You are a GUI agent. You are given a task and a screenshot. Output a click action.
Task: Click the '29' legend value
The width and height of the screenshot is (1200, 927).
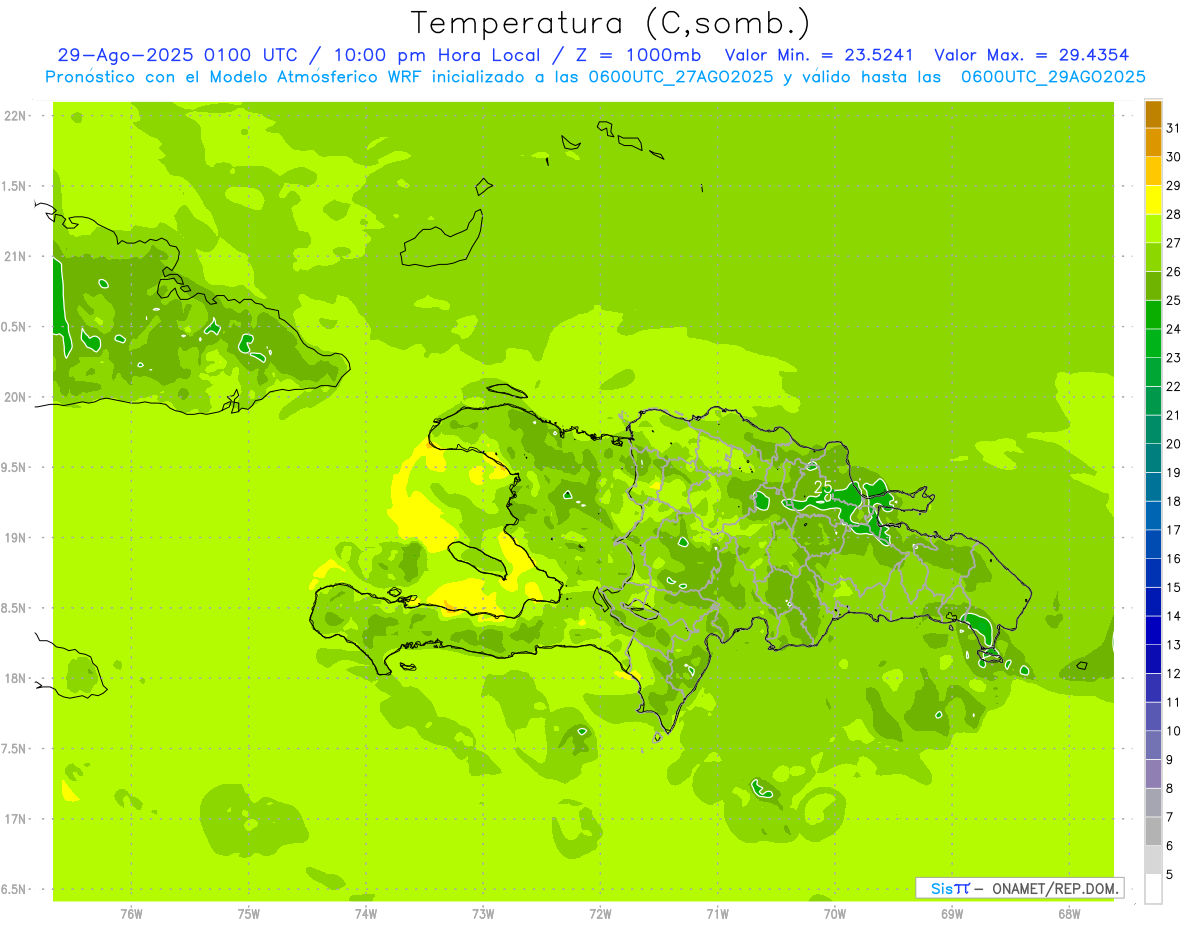[1173, 186]
